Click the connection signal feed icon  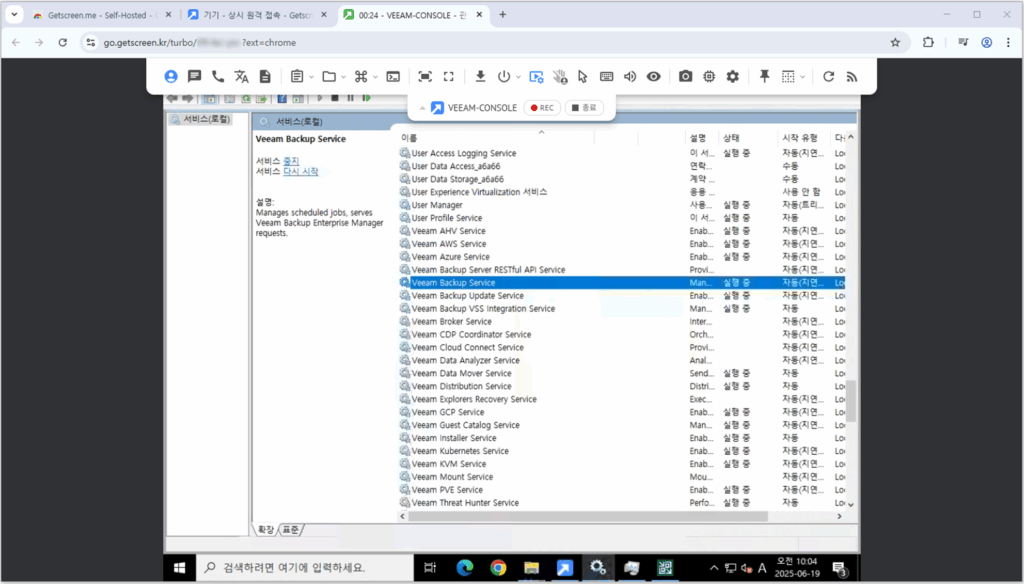point(852,76)
